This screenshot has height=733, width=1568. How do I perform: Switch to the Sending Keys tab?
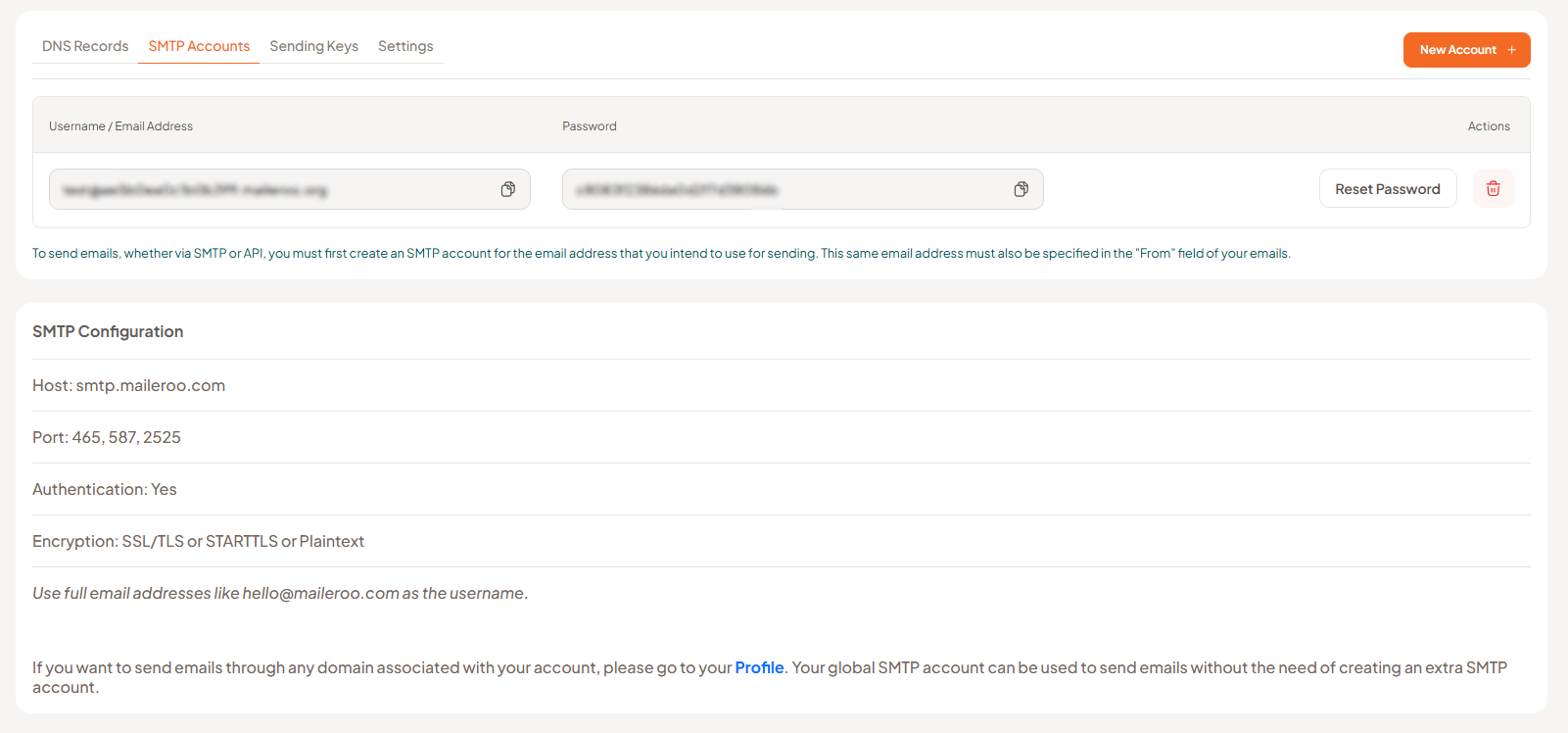point(313,46)
